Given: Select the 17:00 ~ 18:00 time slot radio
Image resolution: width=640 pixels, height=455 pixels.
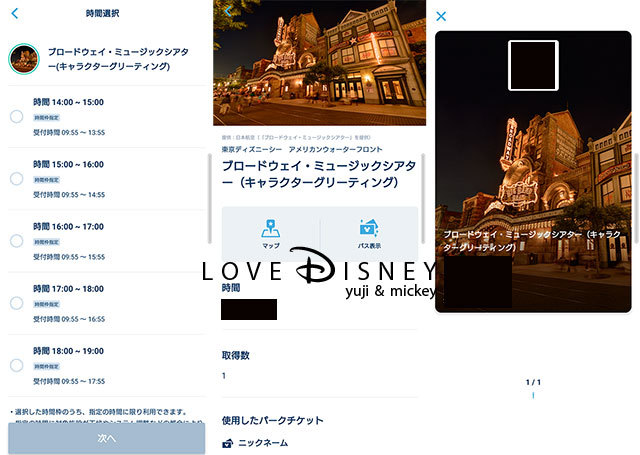Looking at the screenshot, I should [x=16, y=303].
